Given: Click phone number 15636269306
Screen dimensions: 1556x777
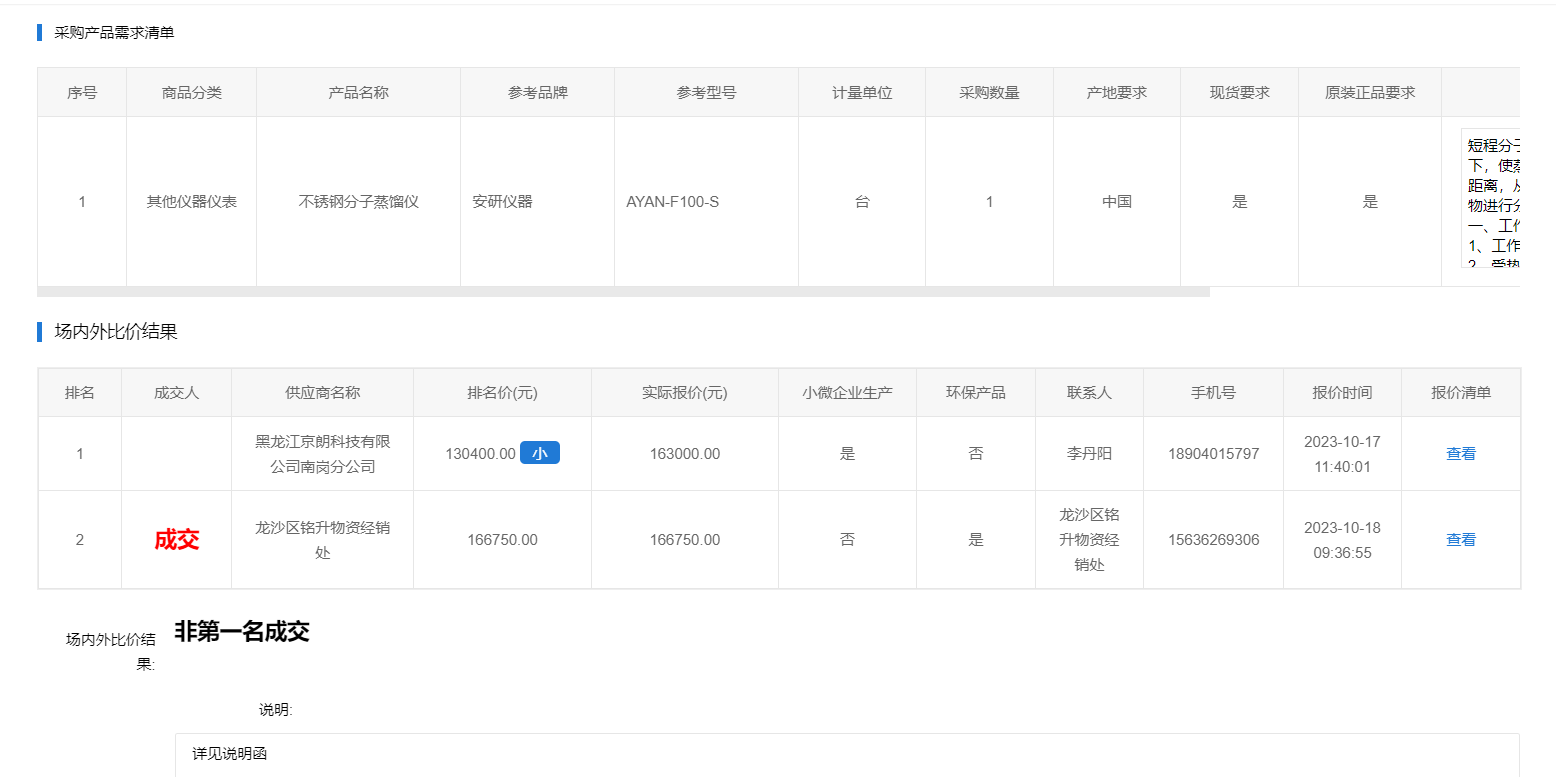Looking at the screenshot, I should click(x=1213, y=540).
